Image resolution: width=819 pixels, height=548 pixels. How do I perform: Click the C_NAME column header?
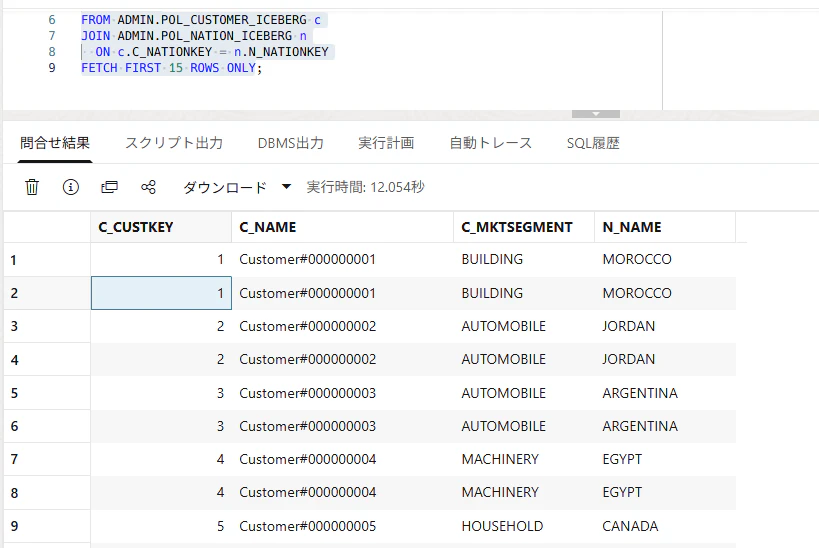[x=342, y=227]
